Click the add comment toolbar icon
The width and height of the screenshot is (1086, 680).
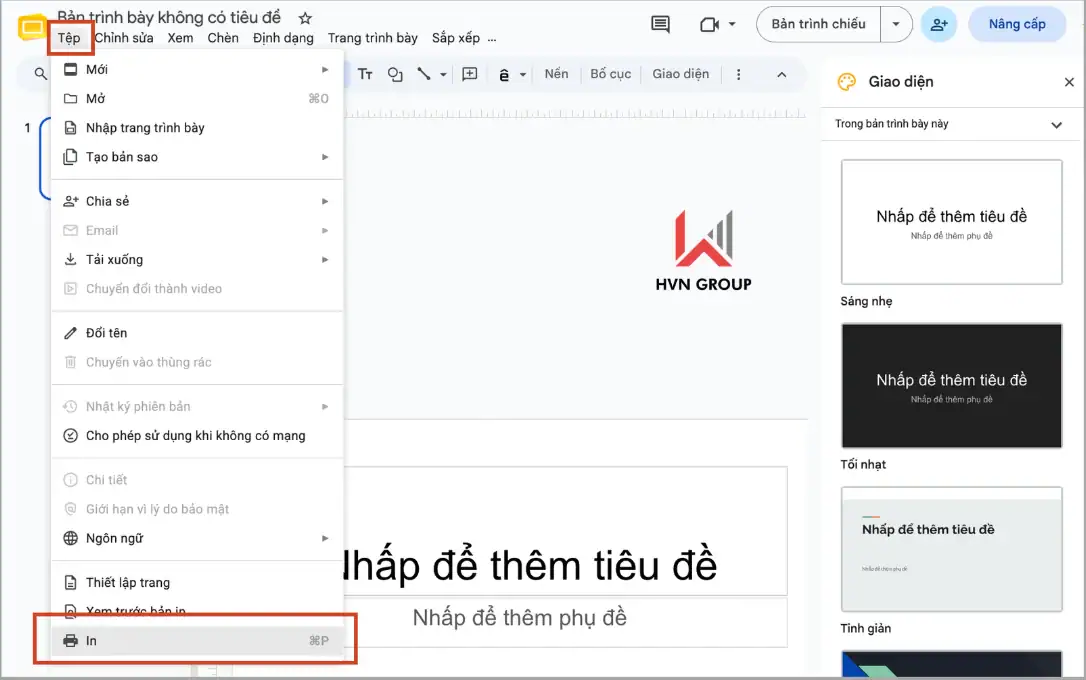[470, 74]
